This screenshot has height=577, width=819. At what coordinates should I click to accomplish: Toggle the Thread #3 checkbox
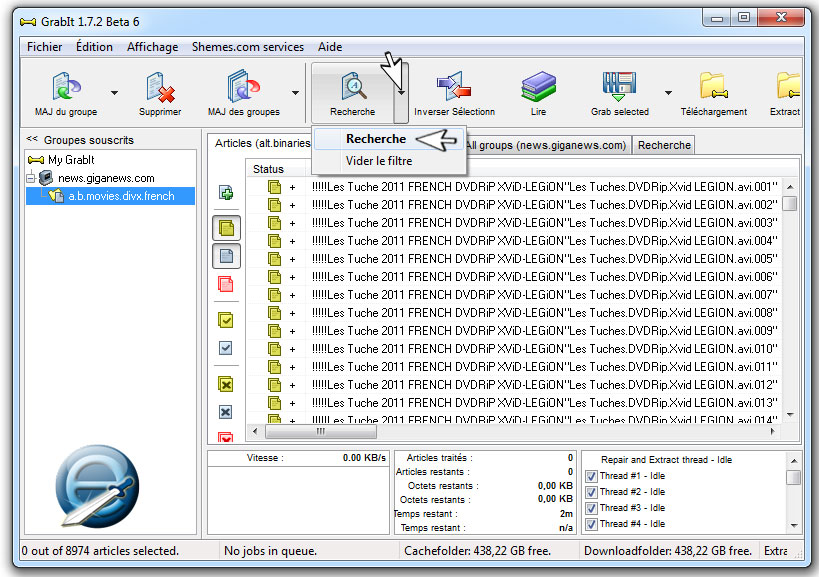591,508
